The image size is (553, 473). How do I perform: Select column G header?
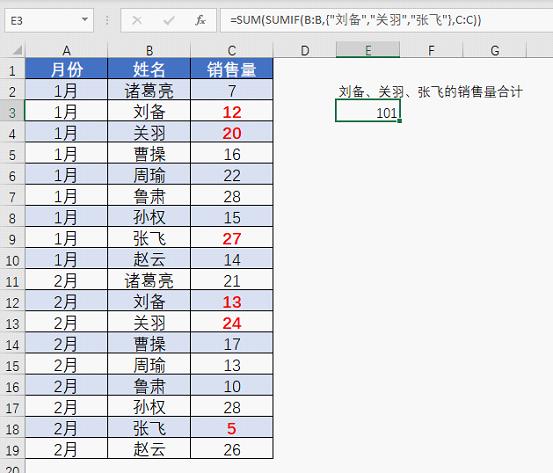pos(494,50)
